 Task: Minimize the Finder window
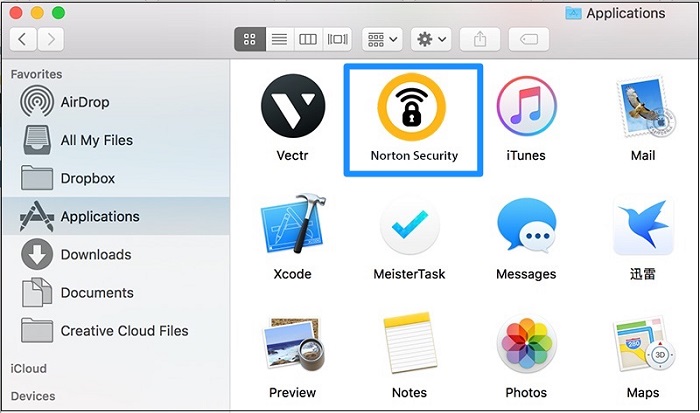coord(37,13)
